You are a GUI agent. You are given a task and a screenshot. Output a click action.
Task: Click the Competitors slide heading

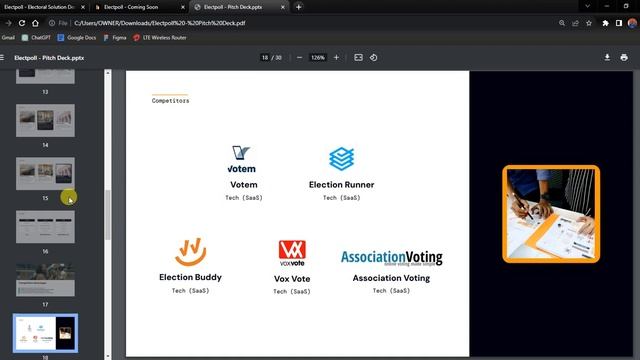(x=171, y=101)
